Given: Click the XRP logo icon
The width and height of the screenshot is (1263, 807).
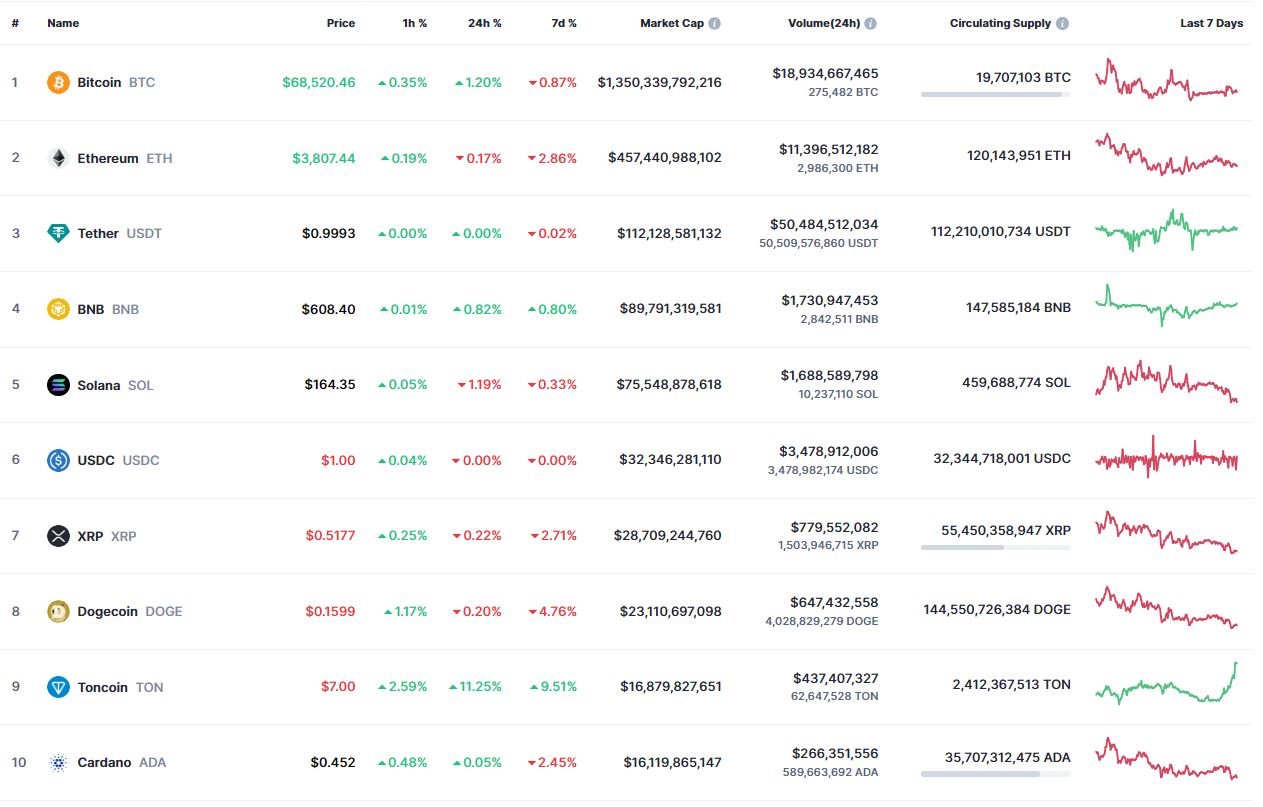Looking at the screenshot, I should click(x=58, y=536).
